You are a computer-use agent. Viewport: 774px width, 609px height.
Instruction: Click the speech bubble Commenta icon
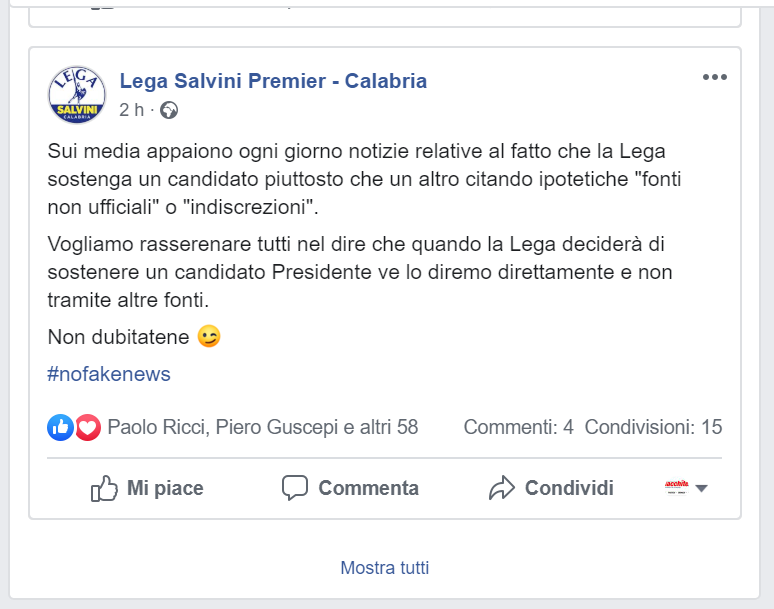pyautogui.click(x=295, y=488)
